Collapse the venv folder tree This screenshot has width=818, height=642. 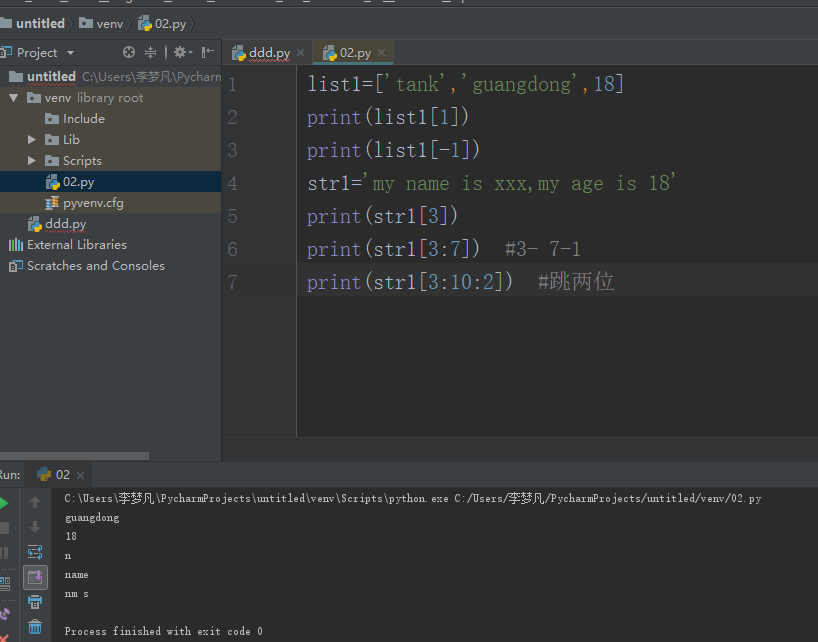[x=14, y=98]
